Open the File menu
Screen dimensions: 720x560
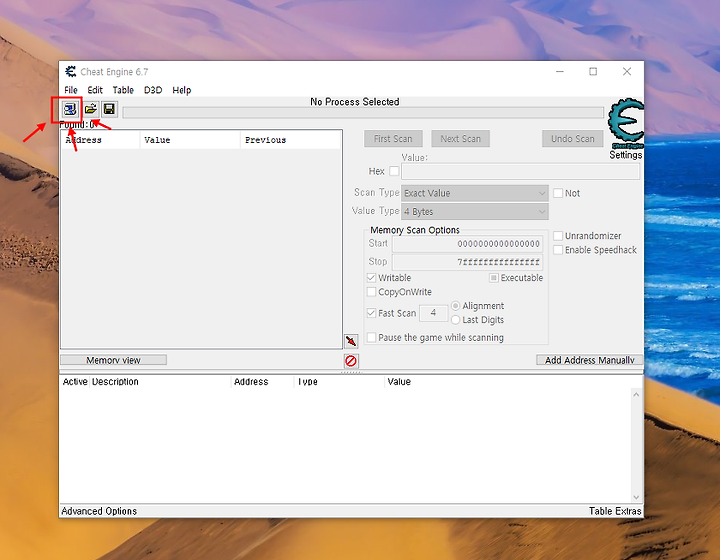(x=71, y=90)
